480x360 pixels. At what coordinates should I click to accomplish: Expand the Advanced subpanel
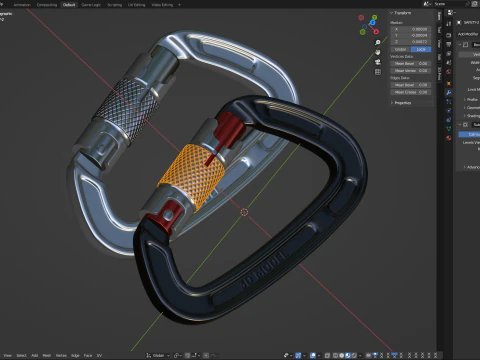click(471, 167)
